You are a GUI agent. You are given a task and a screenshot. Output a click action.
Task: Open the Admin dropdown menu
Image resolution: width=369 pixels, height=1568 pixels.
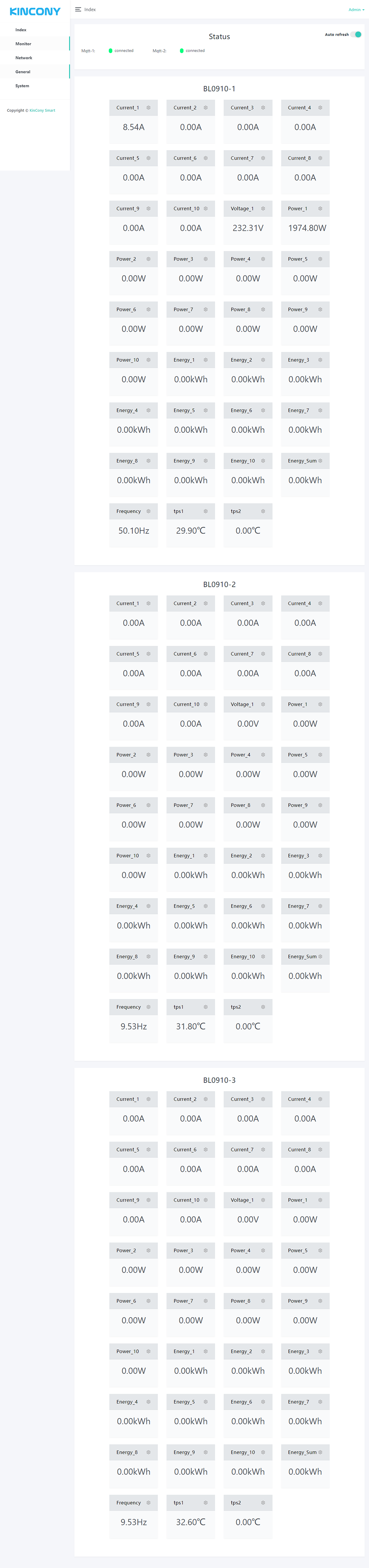point(356,10)
